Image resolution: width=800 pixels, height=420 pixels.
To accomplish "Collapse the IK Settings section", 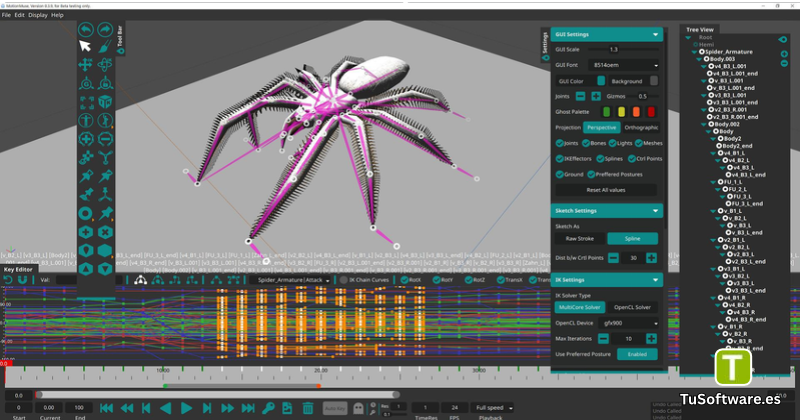I will [x=656, y=280].
